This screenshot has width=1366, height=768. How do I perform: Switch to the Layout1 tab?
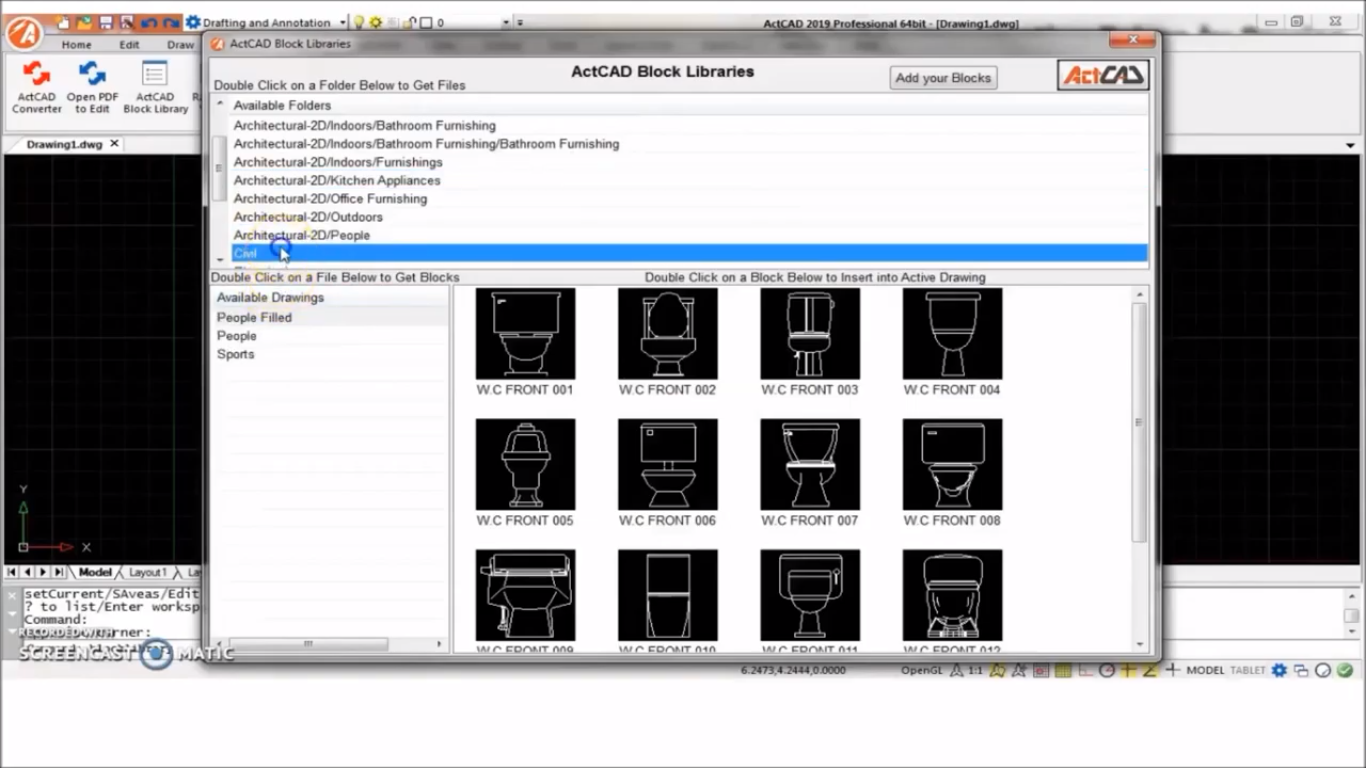tap(147, 572)
